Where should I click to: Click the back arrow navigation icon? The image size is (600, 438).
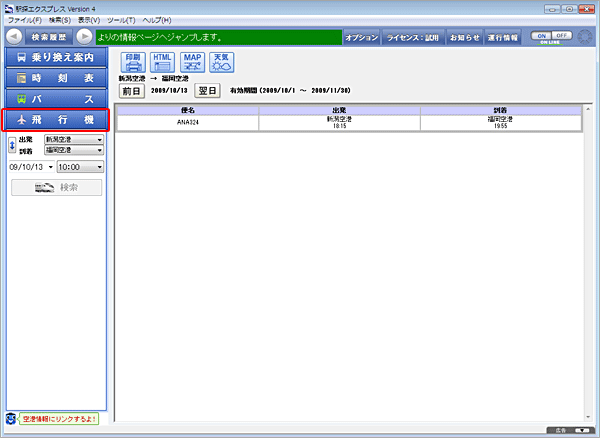point(14,37)
